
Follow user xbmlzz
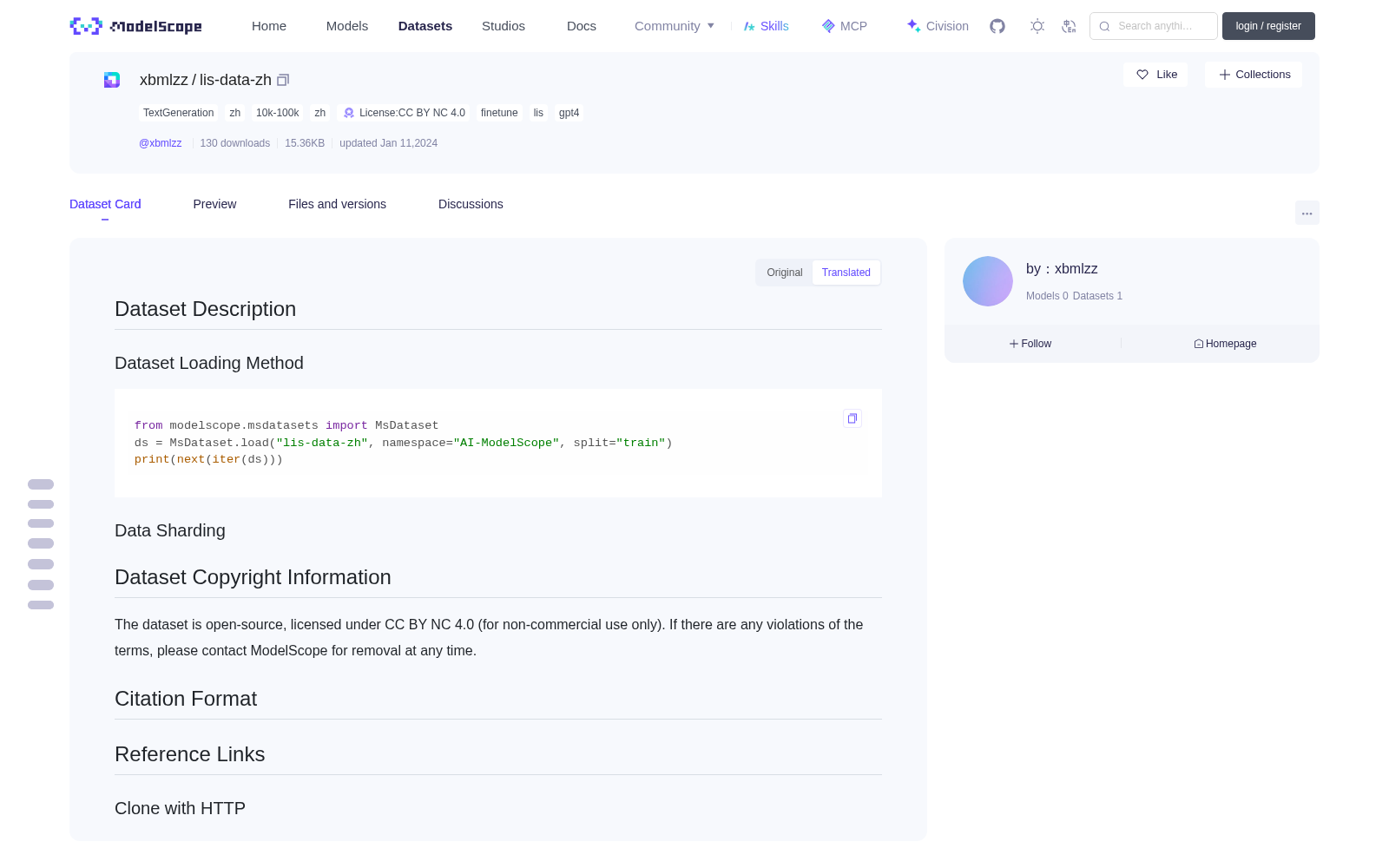coord(1030,344)
